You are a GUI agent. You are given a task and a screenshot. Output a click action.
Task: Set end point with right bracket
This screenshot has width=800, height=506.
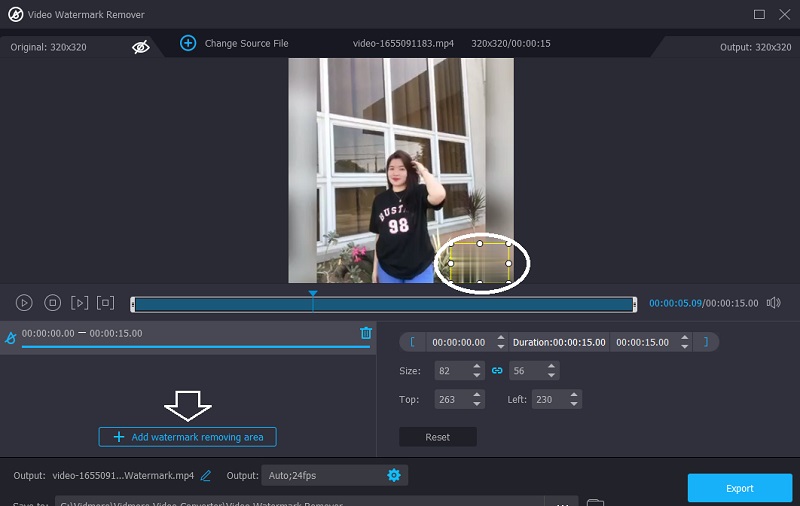705,342
